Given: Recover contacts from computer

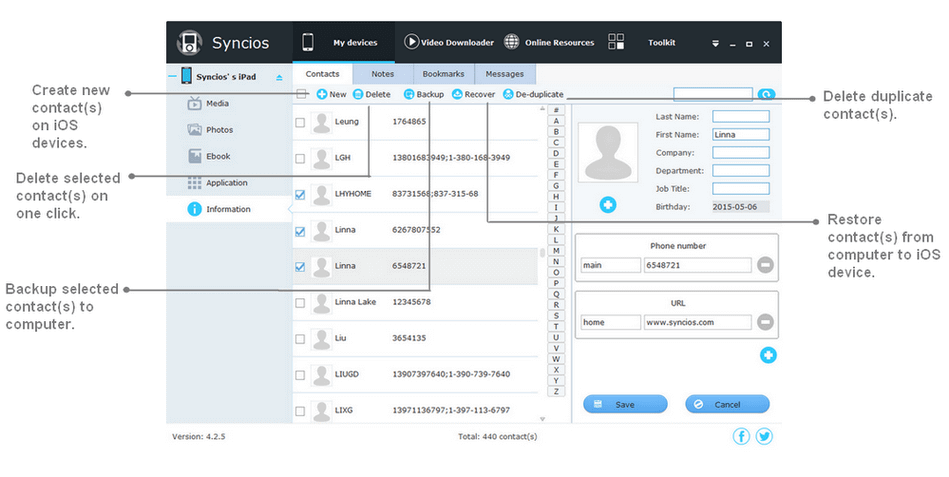Looking at the screenshot, I should (x=473, y=94).
